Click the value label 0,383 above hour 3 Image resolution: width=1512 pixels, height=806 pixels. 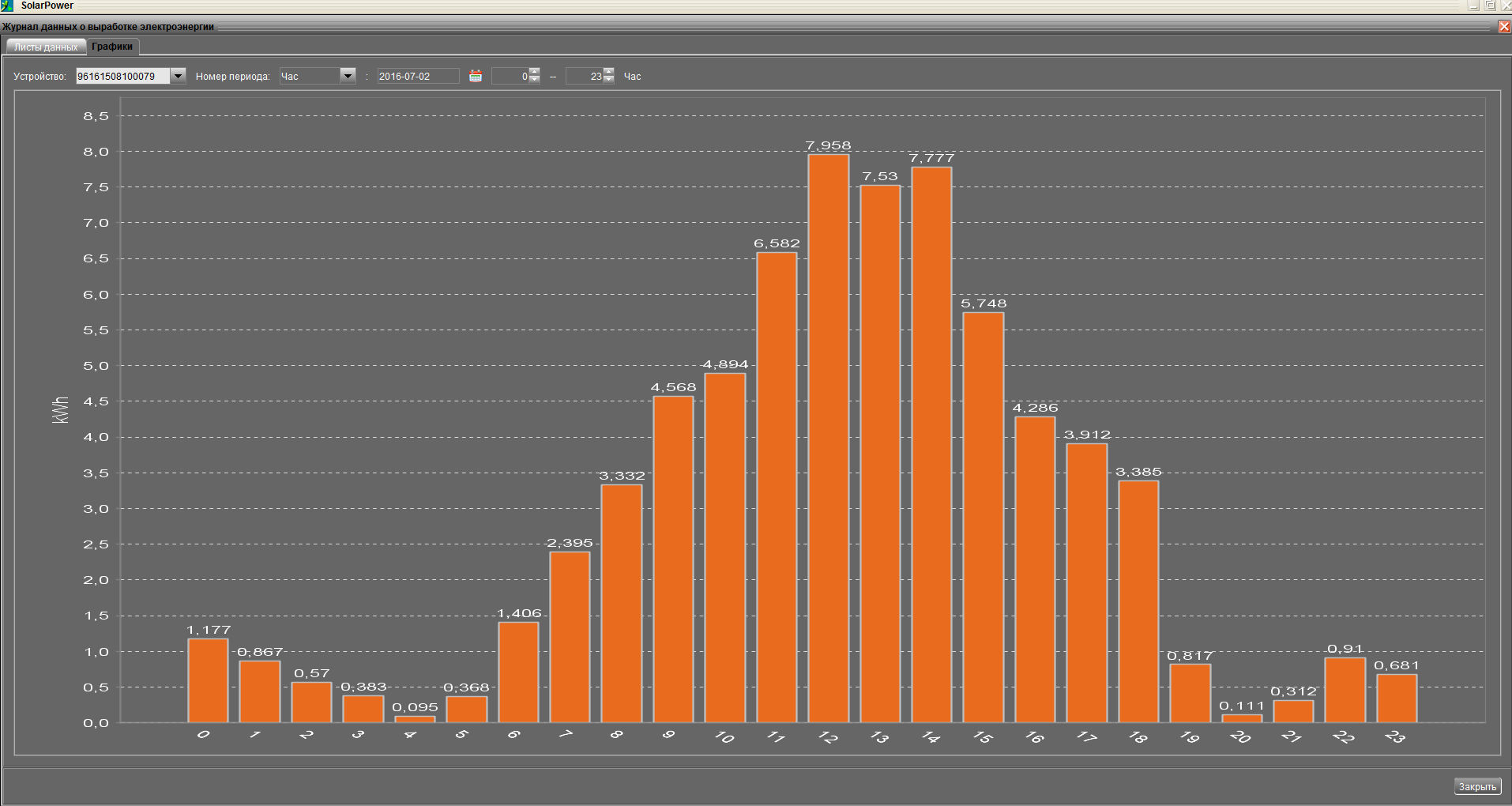[363, 687]
